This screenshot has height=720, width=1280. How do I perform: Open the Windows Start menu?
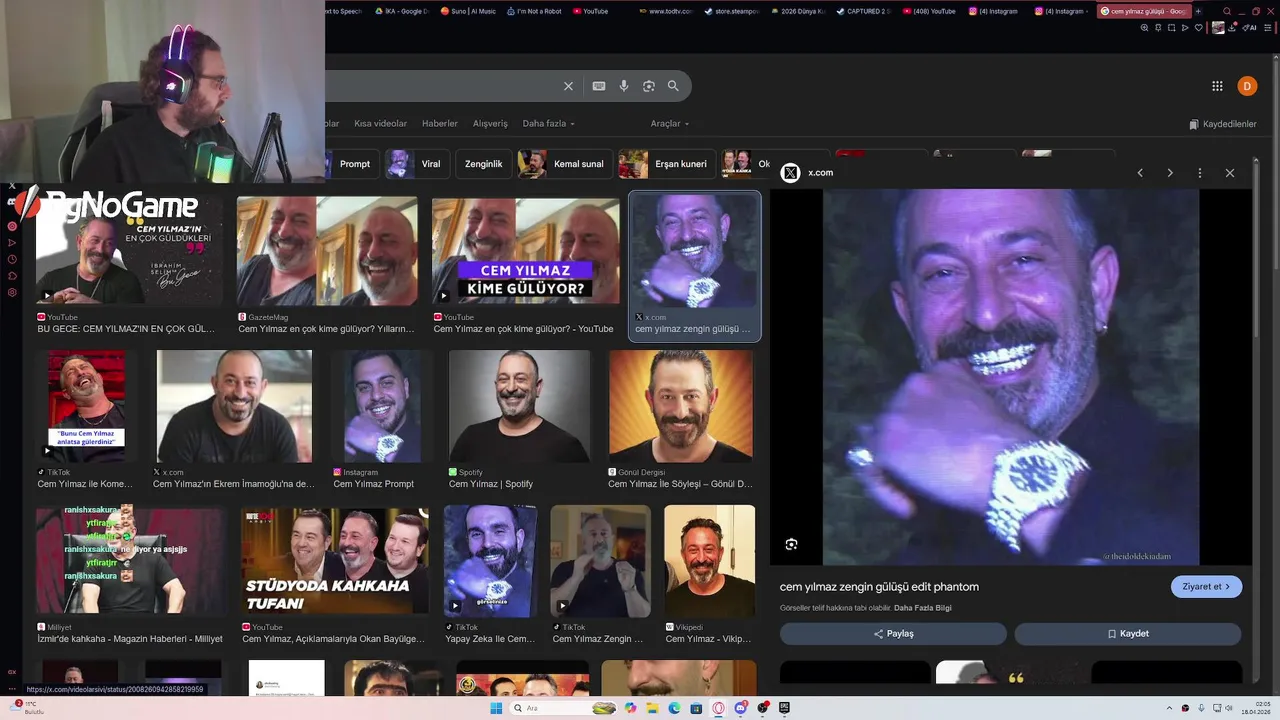point(495,708)
